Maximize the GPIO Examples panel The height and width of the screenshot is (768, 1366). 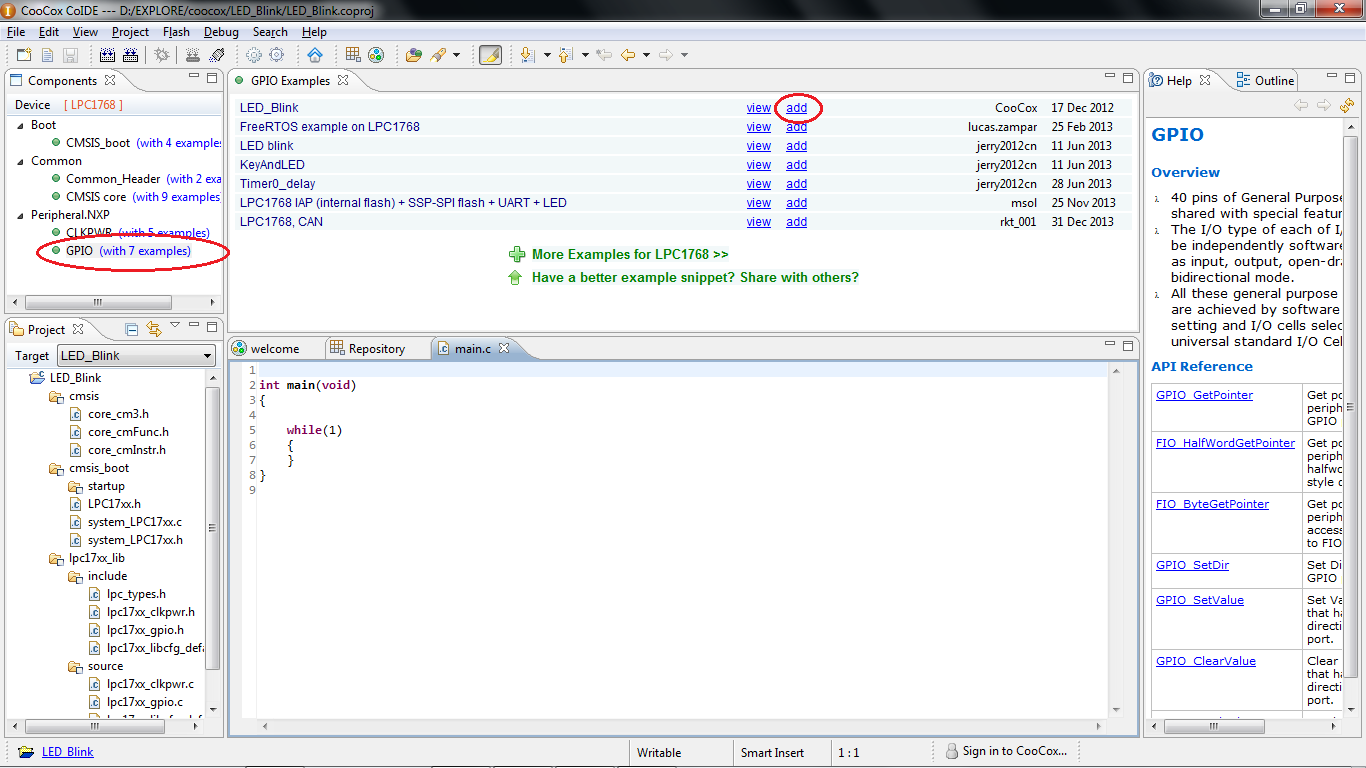pyautogui.click(x=1128, y=77)
